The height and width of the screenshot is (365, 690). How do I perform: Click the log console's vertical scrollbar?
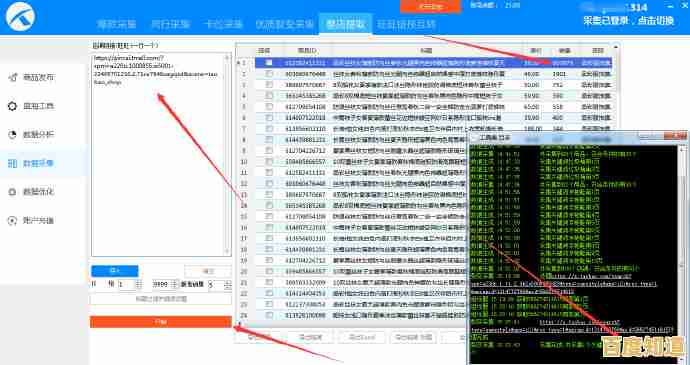pyautogui.click(x=683, y=253)
